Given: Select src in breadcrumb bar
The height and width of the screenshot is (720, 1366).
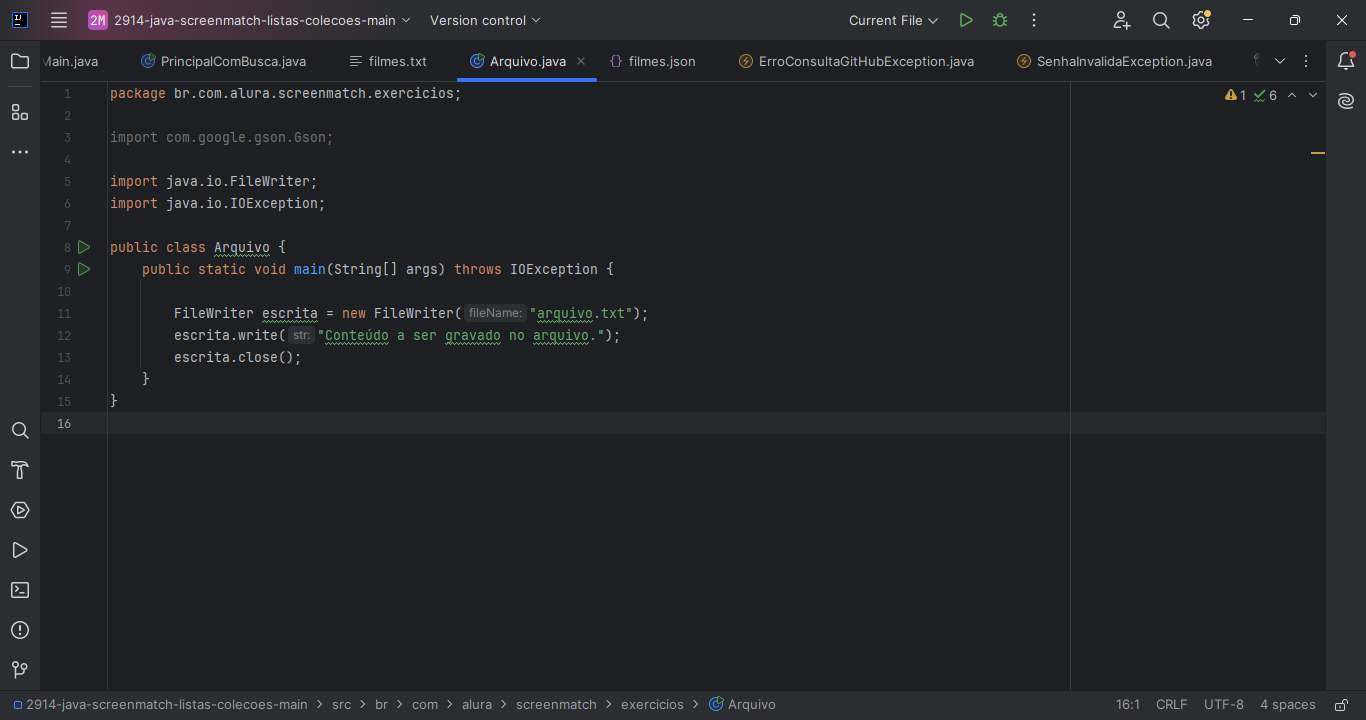Looking at the screenshot, I should pos(342,704).
